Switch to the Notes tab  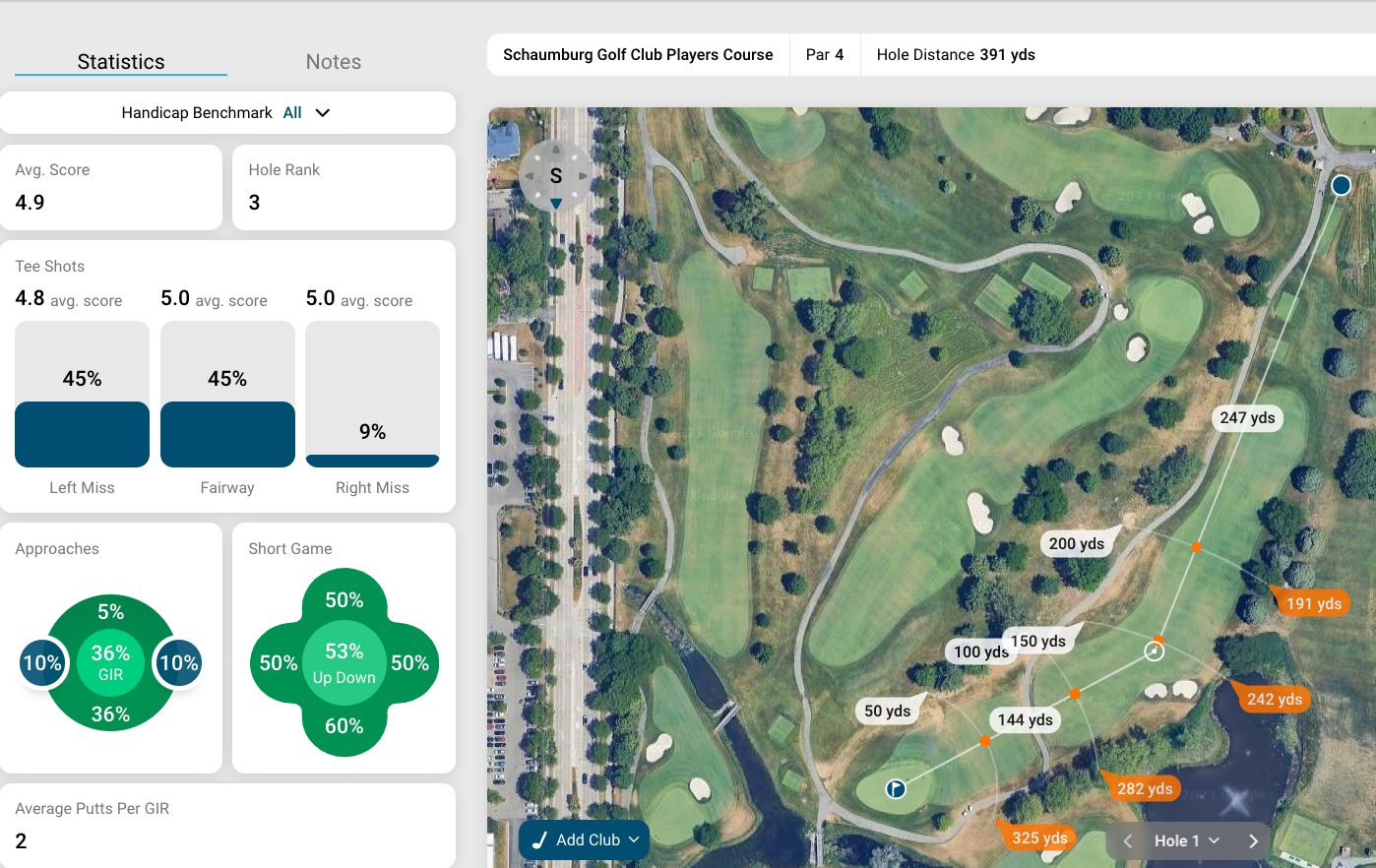[x=333, y=62]
